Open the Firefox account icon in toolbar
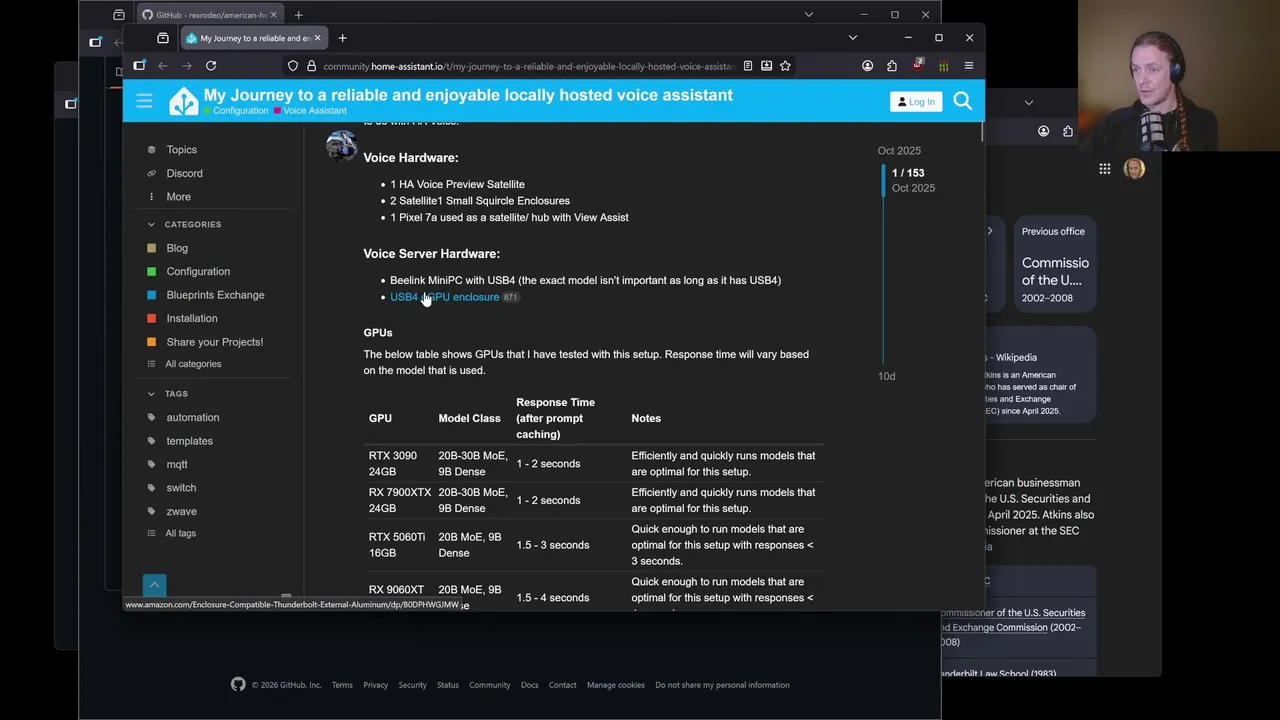Image resolution: width=1280 pixels, height=720 pixels. point(867,66)
